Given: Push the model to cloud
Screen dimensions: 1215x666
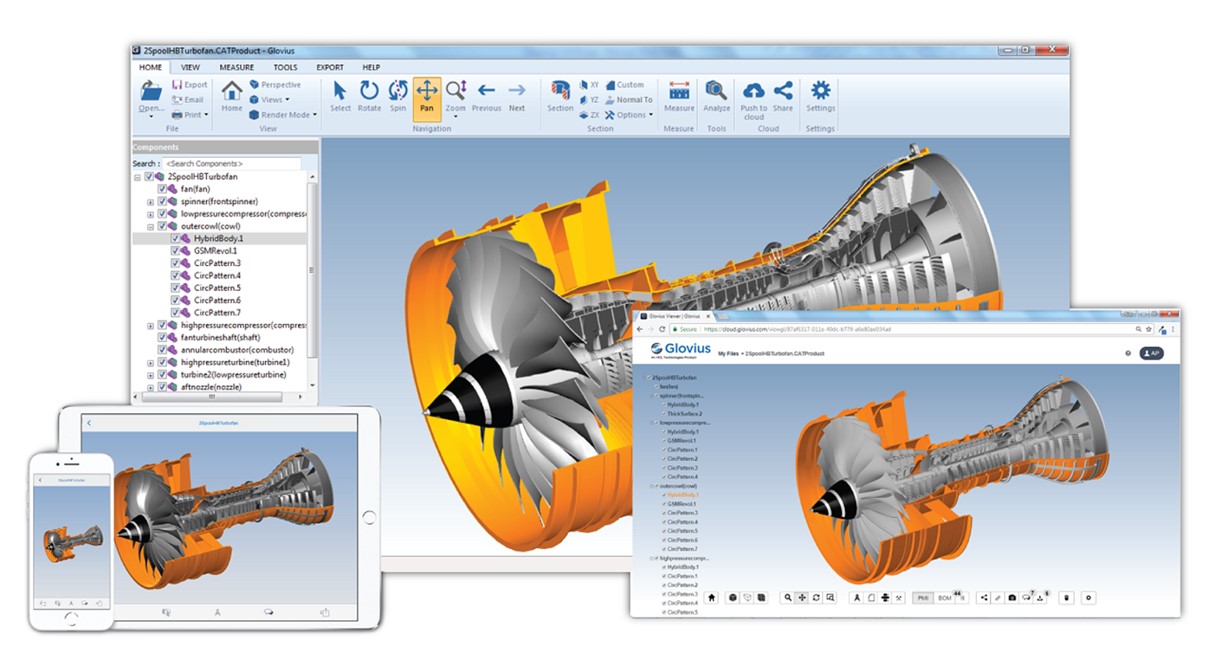Looking at the screenshot, I should coord(754,96).
